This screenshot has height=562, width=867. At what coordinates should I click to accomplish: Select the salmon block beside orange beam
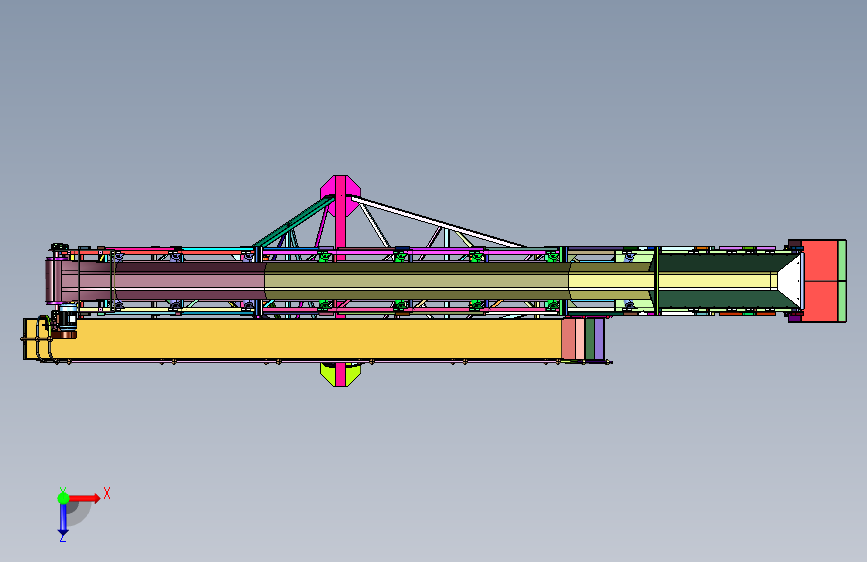tap(568, 339)
